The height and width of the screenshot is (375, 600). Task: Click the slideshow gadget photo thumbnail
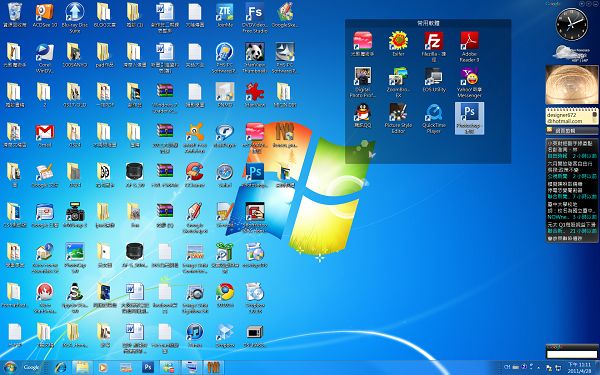[x=572, y=85]
